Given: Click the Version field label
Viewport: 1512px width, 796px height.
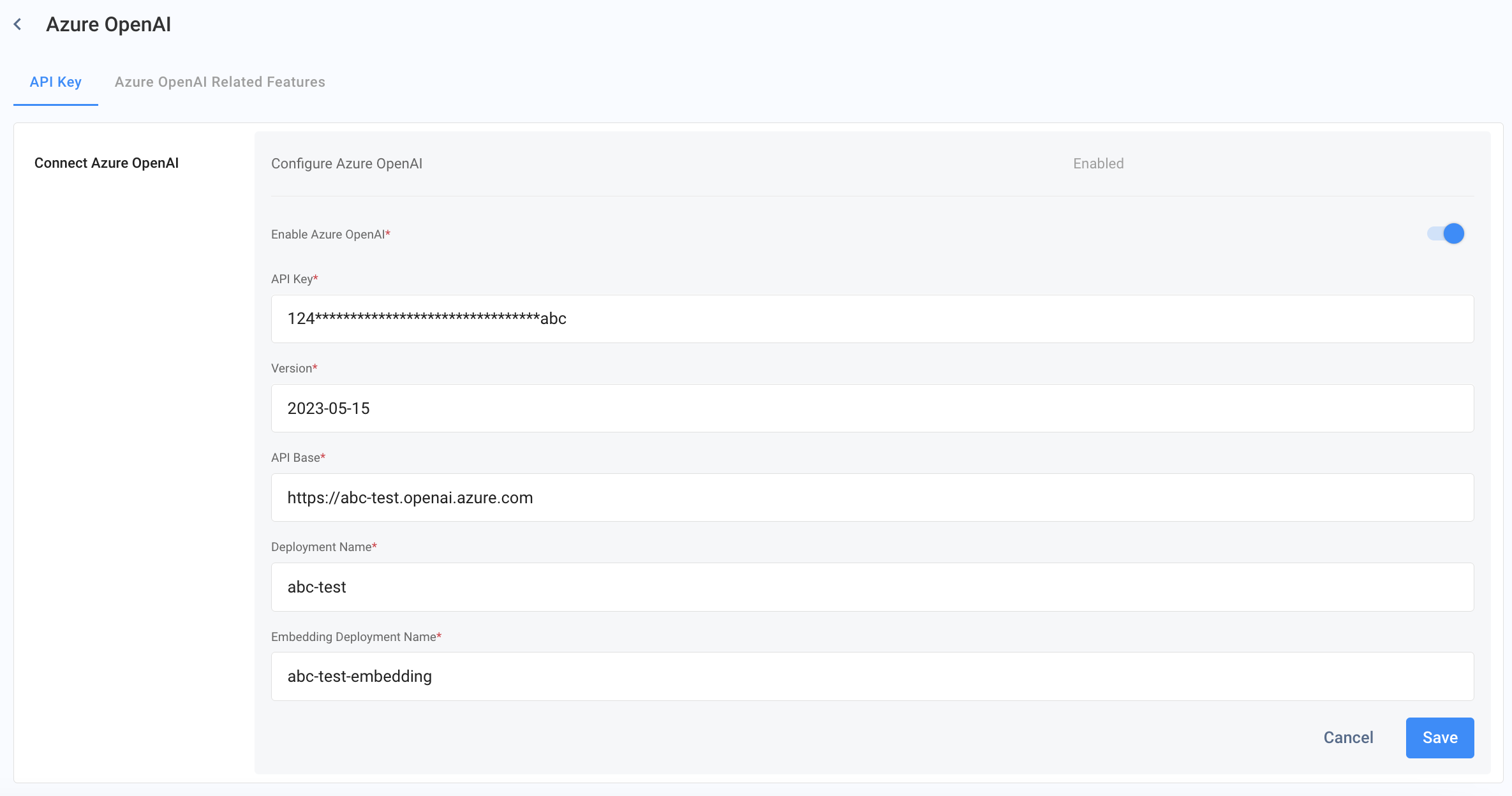Looking at the screenshot, I should coord(294,368).
